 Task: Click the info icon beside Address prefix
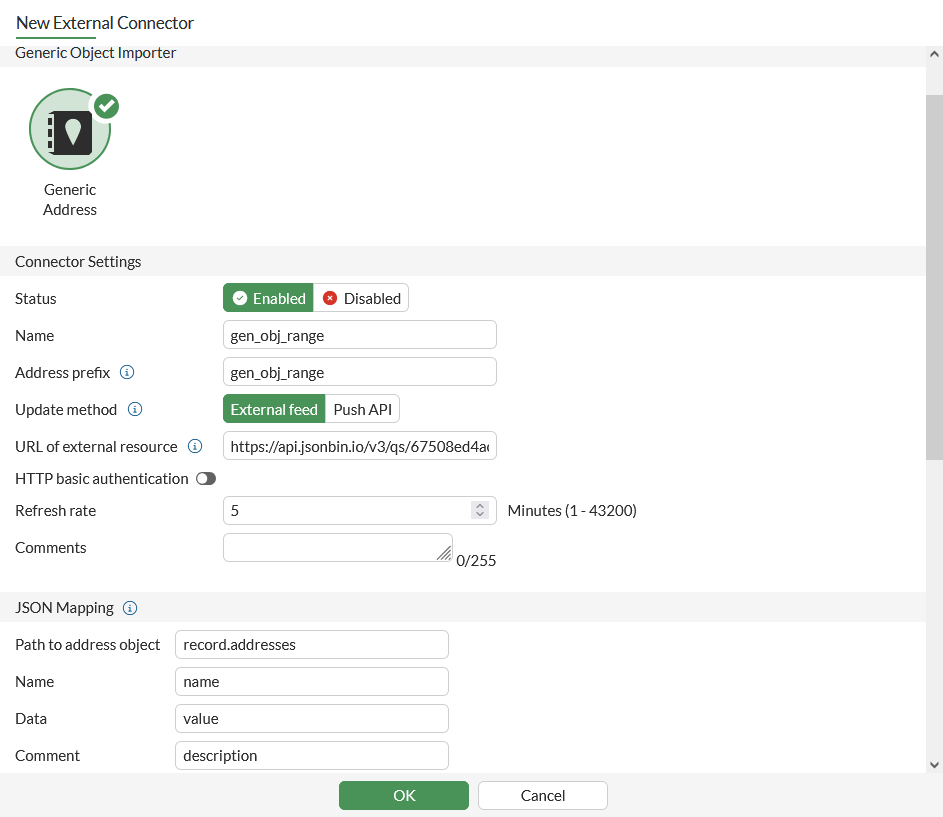coord(127,372)
